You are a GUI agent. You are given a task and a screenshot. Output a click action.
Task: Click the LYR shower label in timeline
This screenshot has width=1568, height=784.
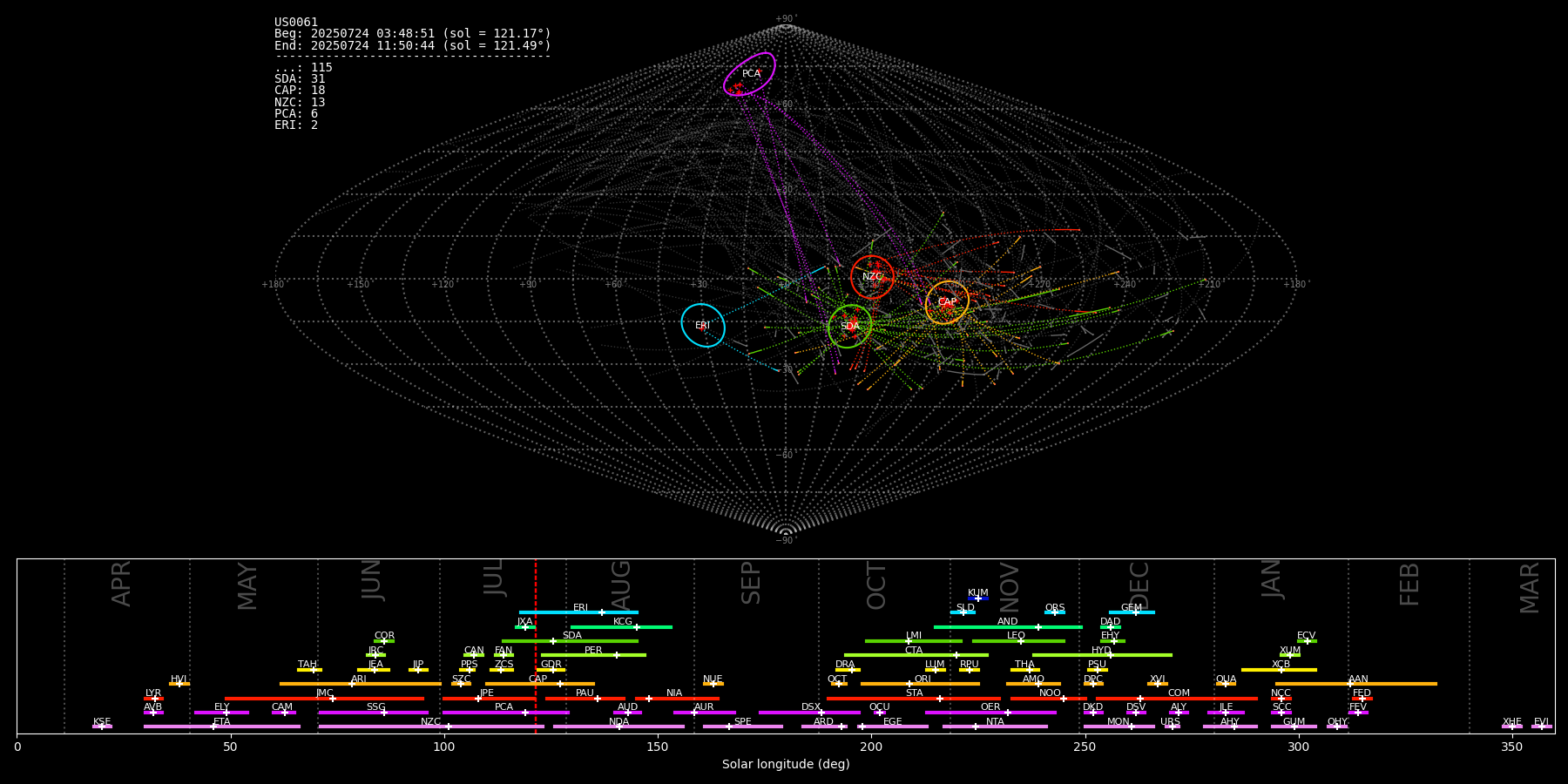[x=153, y=693]
